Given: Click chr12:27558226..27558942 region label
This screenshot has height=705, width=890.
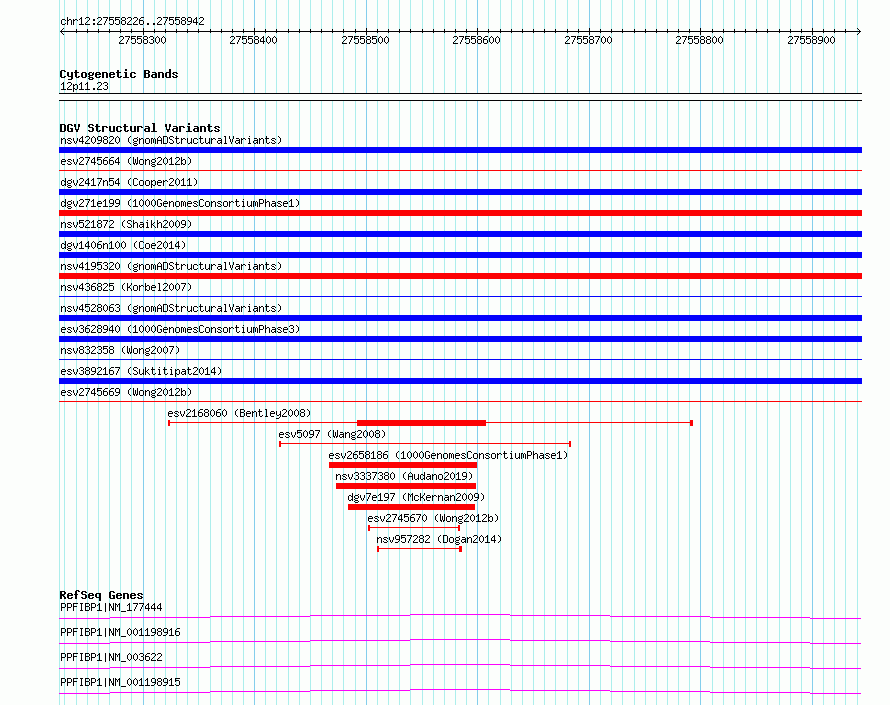Looking at the screenshot, I should pos(132,21).
